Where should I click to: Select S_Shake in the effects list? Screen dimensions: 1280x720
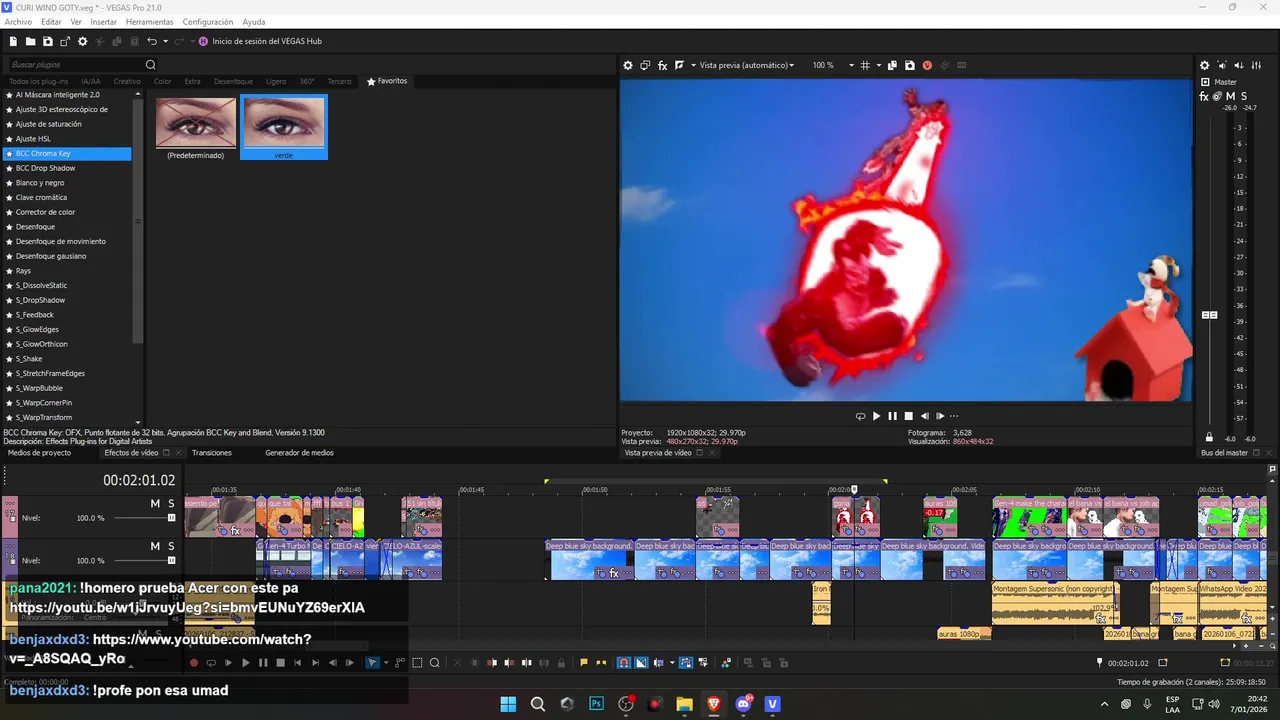29,359
